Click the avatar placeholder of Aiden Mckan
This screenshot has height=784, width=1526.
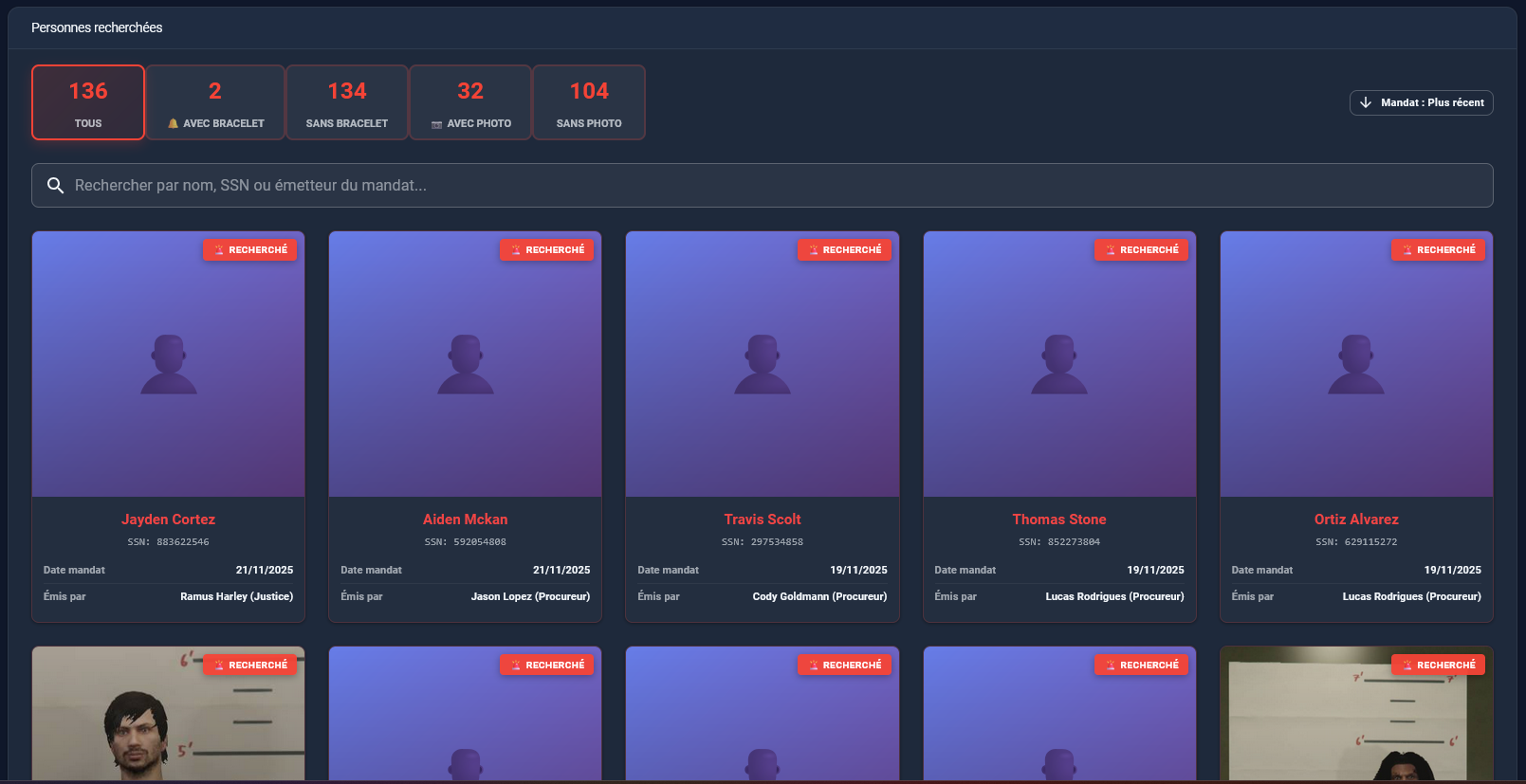(465, 364)
